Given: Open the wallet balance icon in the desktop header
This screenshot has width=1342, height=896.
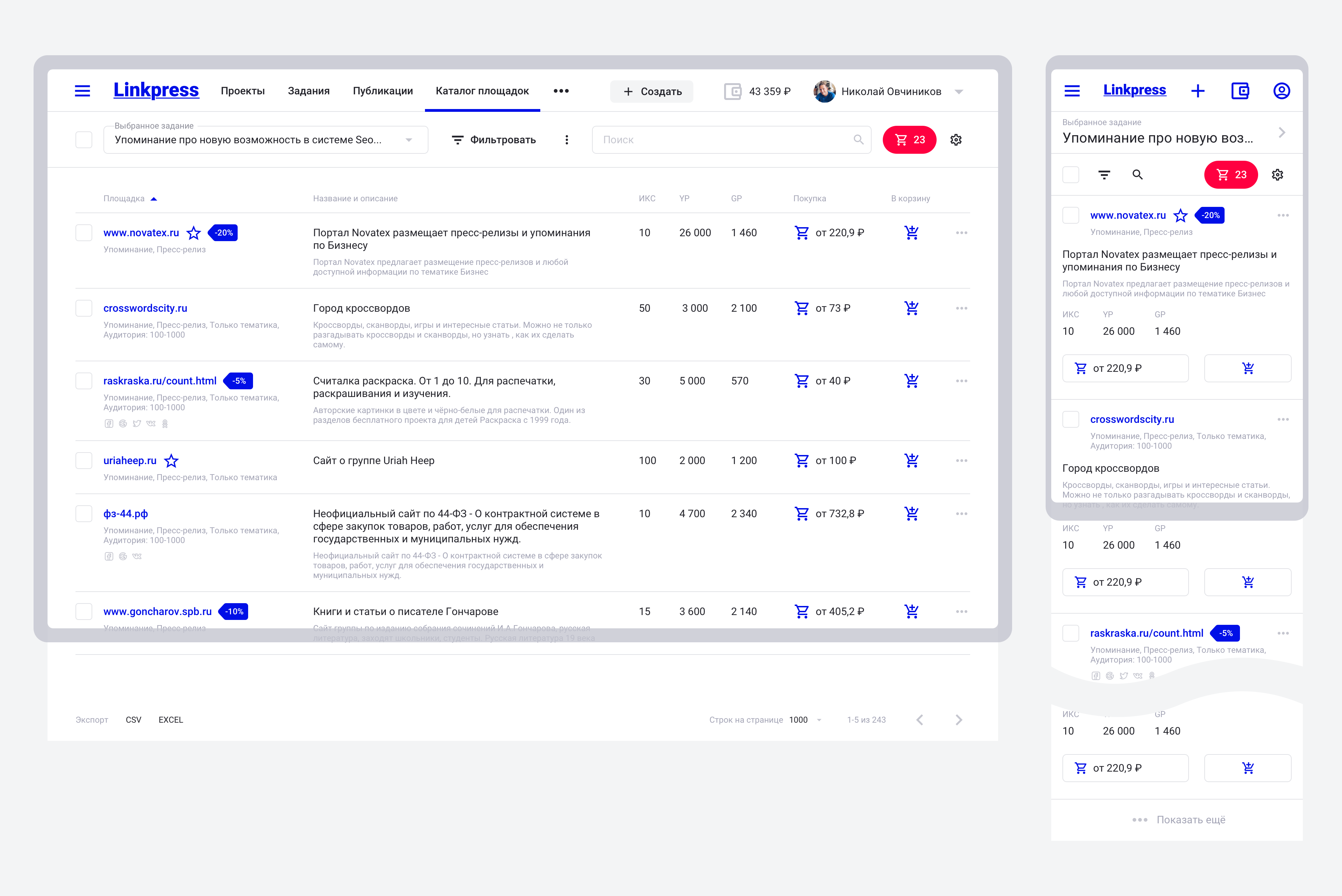Looking at the screenshot, I should pos(733,92).
